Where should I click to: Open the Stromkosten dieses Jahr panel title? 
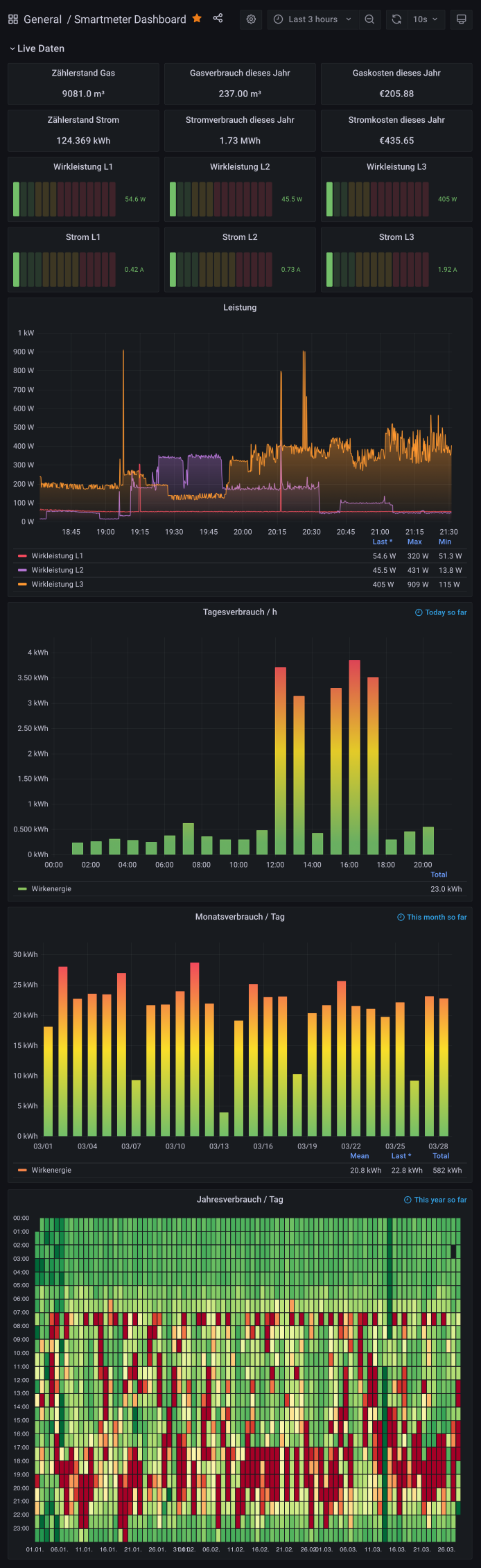coord(396,120)
